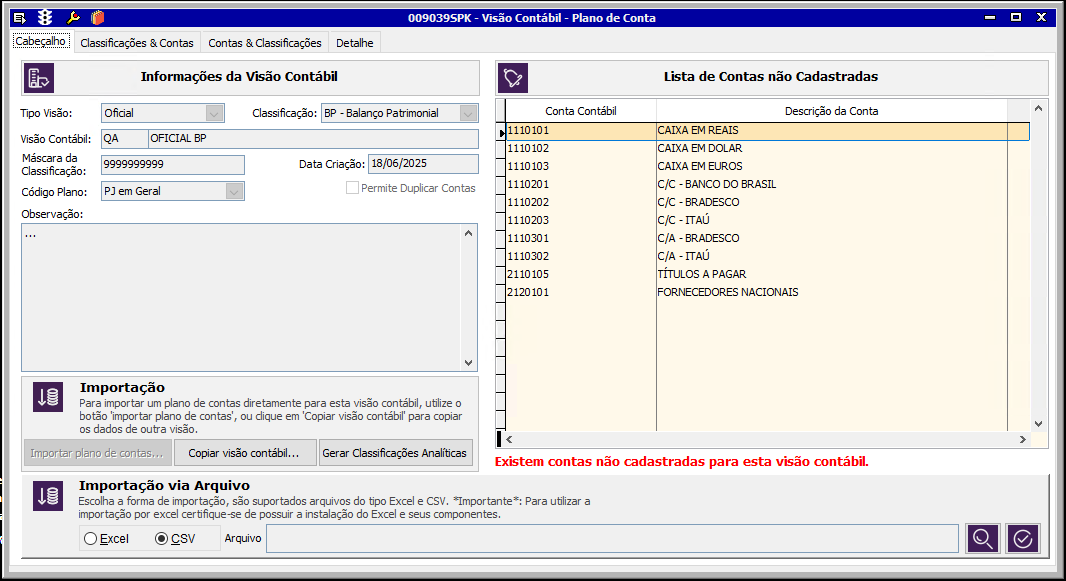The image size is (1066, 581).
Task: Click the traffic light icon in title bar
Action: 45,18
